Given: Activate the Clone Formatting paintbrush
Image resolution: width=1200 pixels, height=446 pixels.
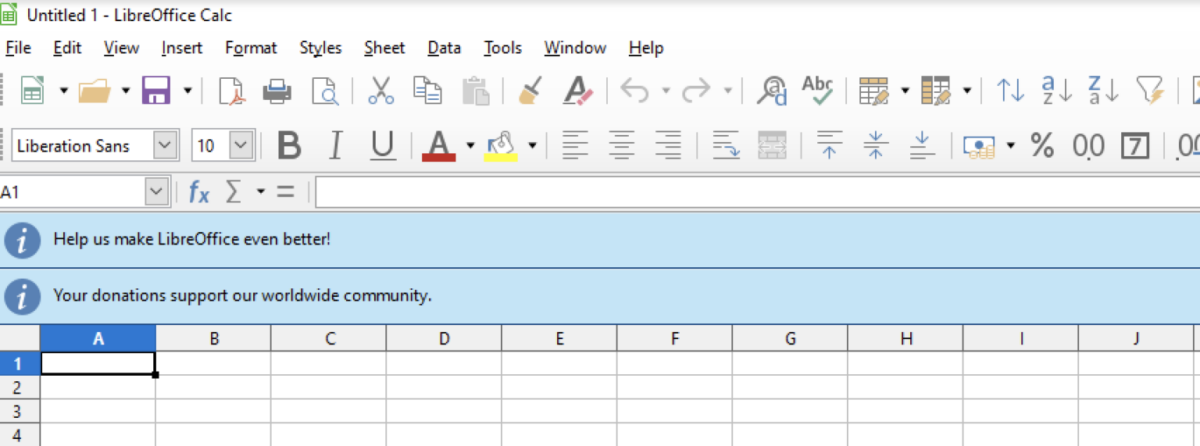Looking at the screenshot, I should 530,92.
